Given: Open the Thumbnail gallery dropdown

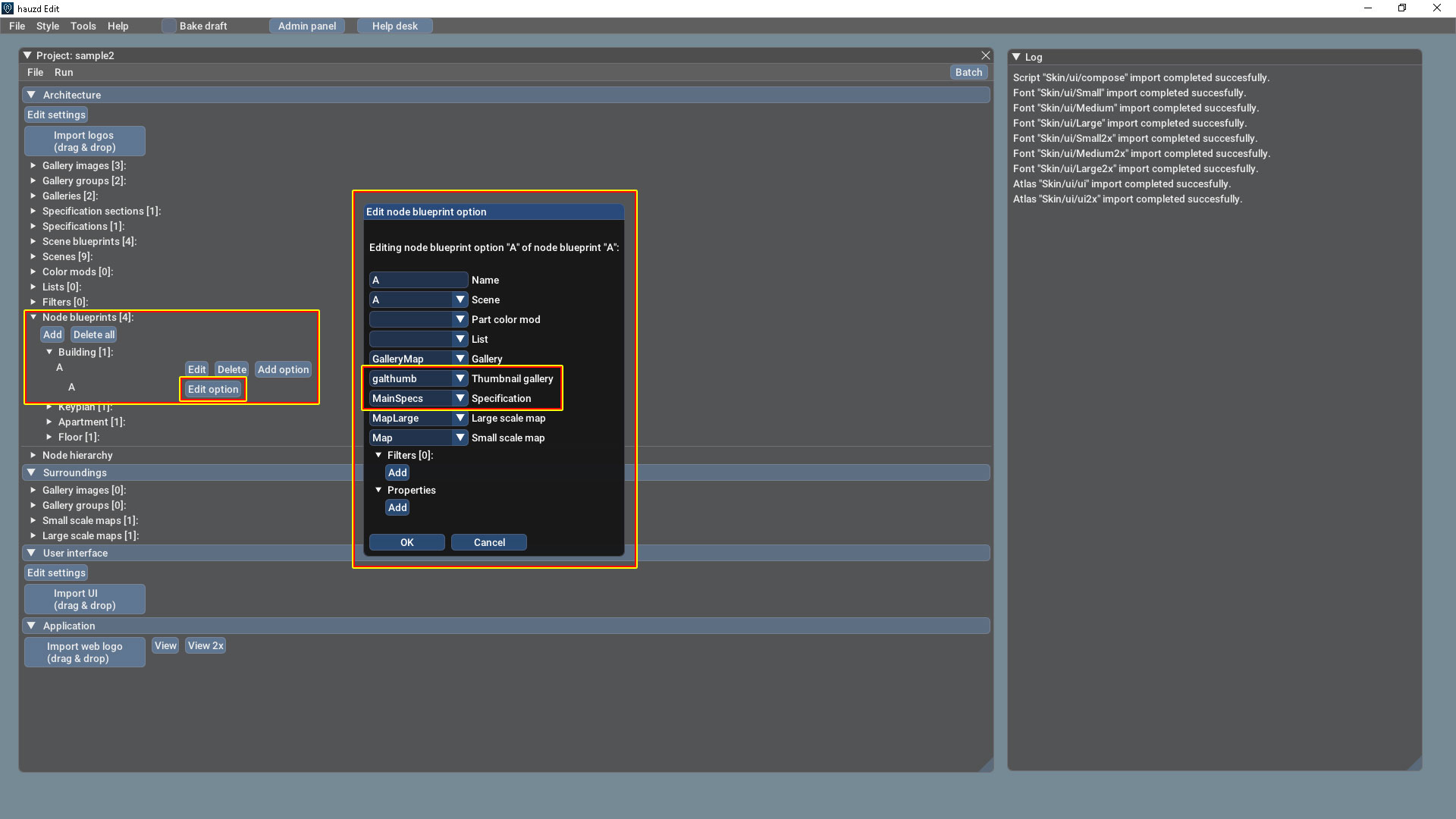Looking at the screenshot, I should point(460,378).
